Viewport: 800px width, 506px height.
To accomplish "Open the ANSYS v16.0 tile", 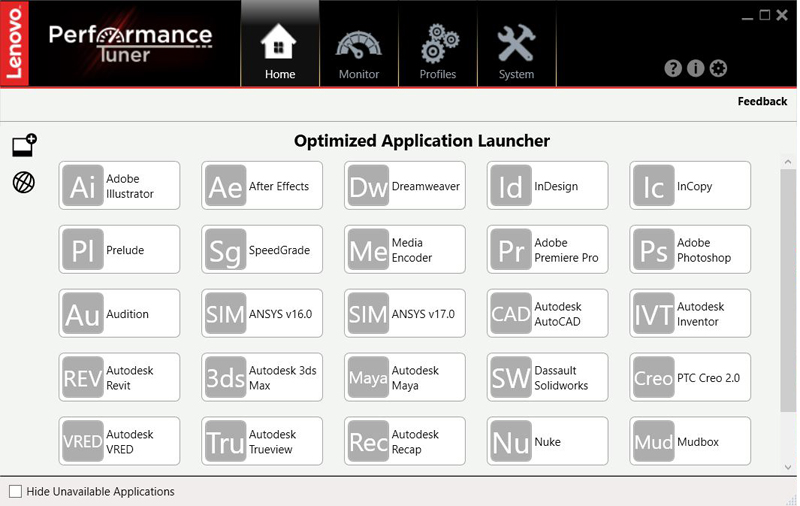I will 262,313.
